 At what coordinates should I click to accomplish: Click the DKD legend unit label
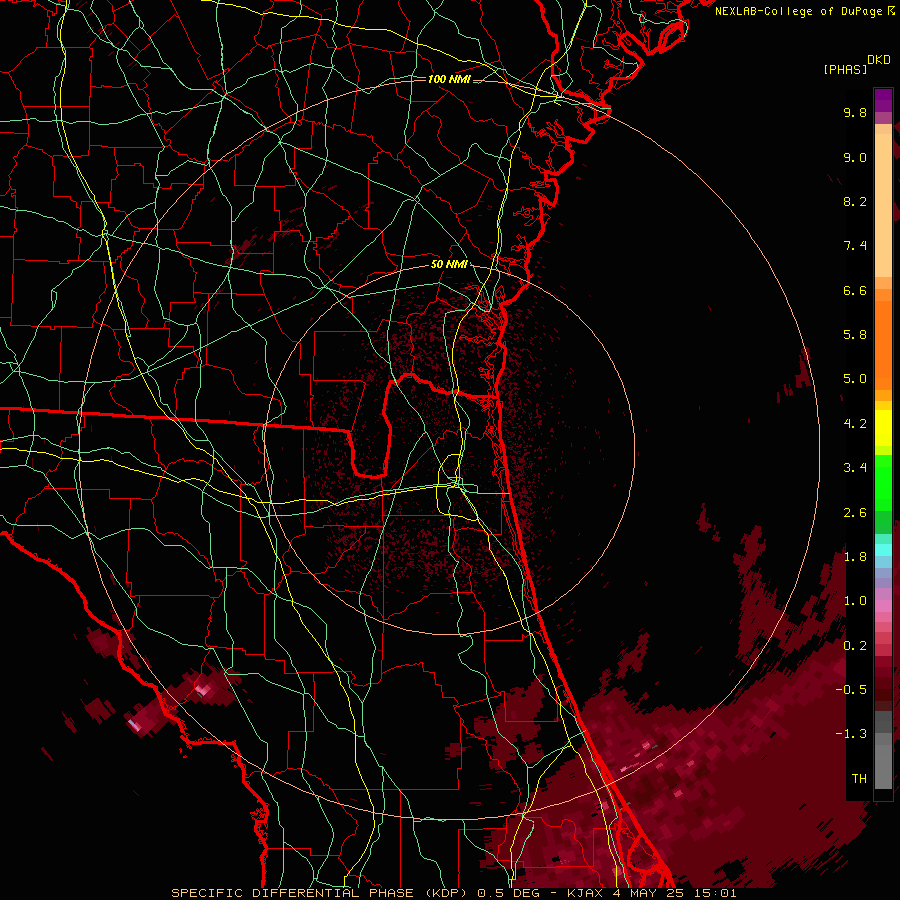pyautogui.click(x=879, y=60)
